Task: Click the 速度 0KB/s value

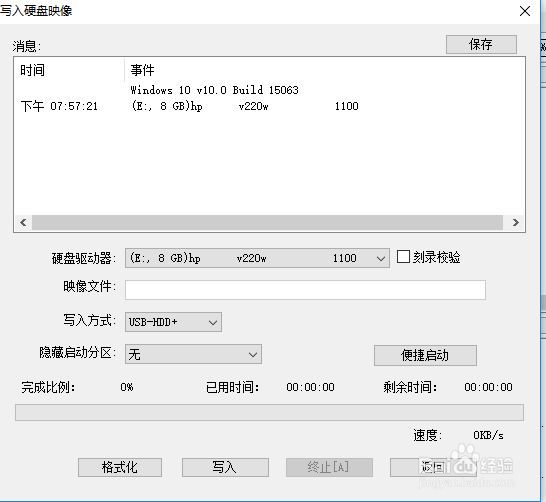Action: pos(488,435)
